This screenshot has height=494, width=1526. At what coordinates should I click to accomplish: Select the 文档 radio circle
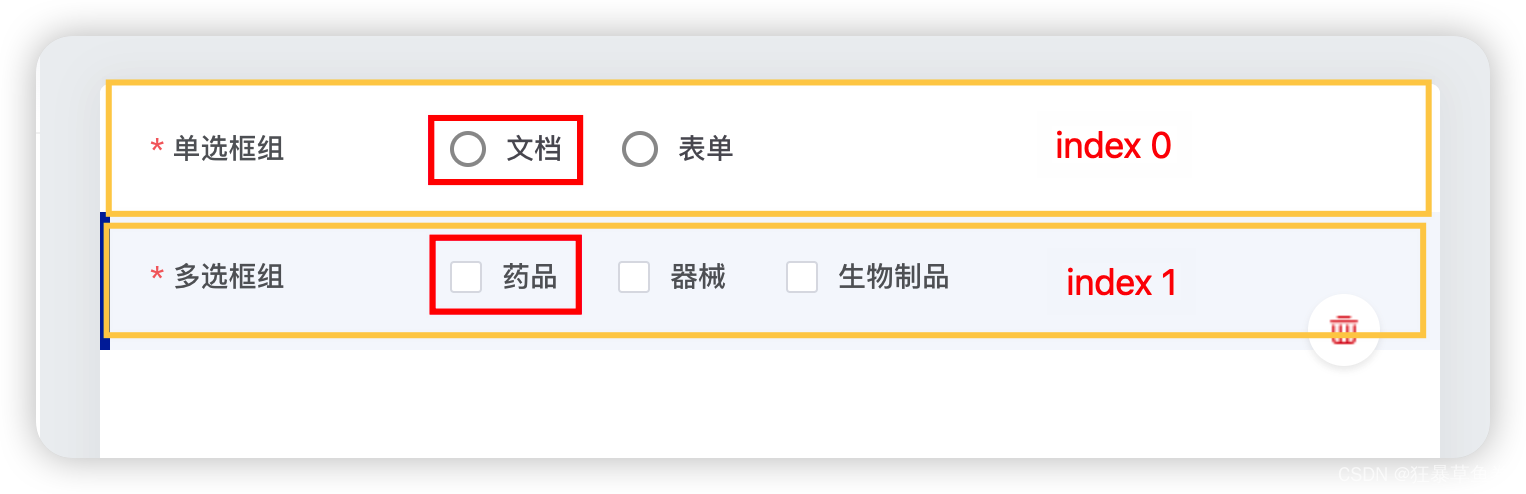tap(467, 149)
